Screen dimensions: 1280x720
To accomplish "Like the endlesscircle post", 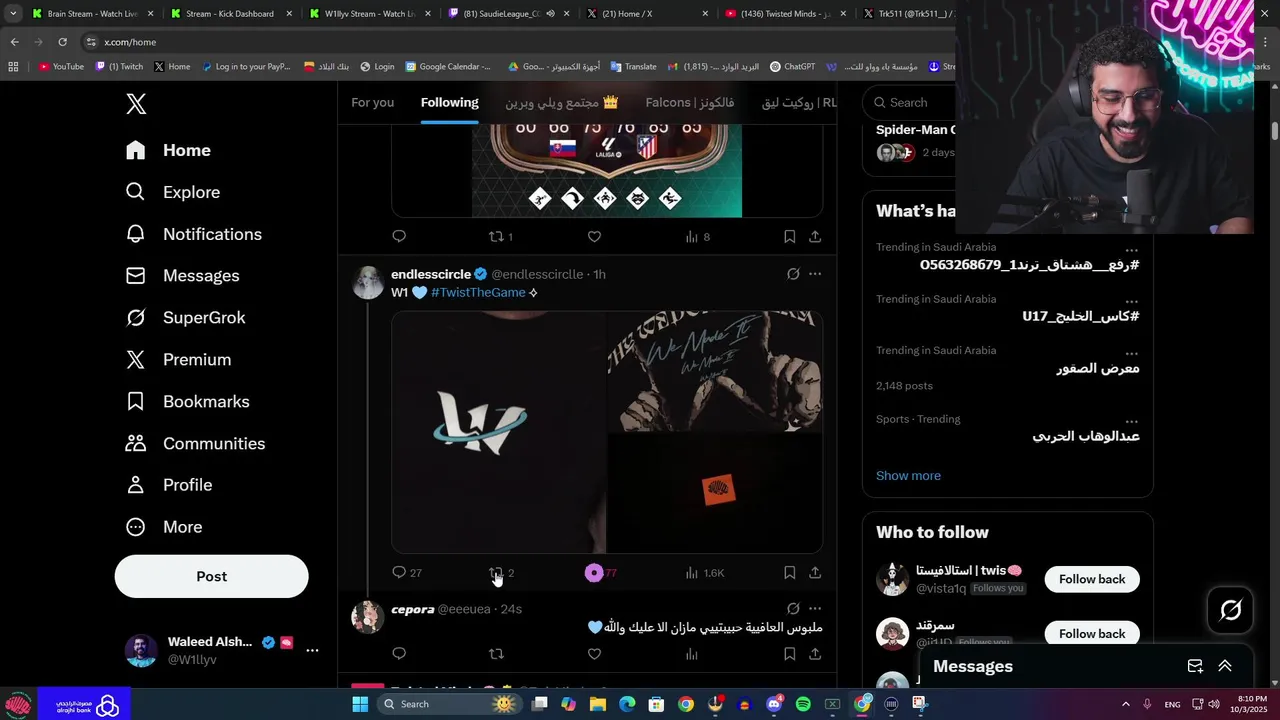I will (594, 573).
